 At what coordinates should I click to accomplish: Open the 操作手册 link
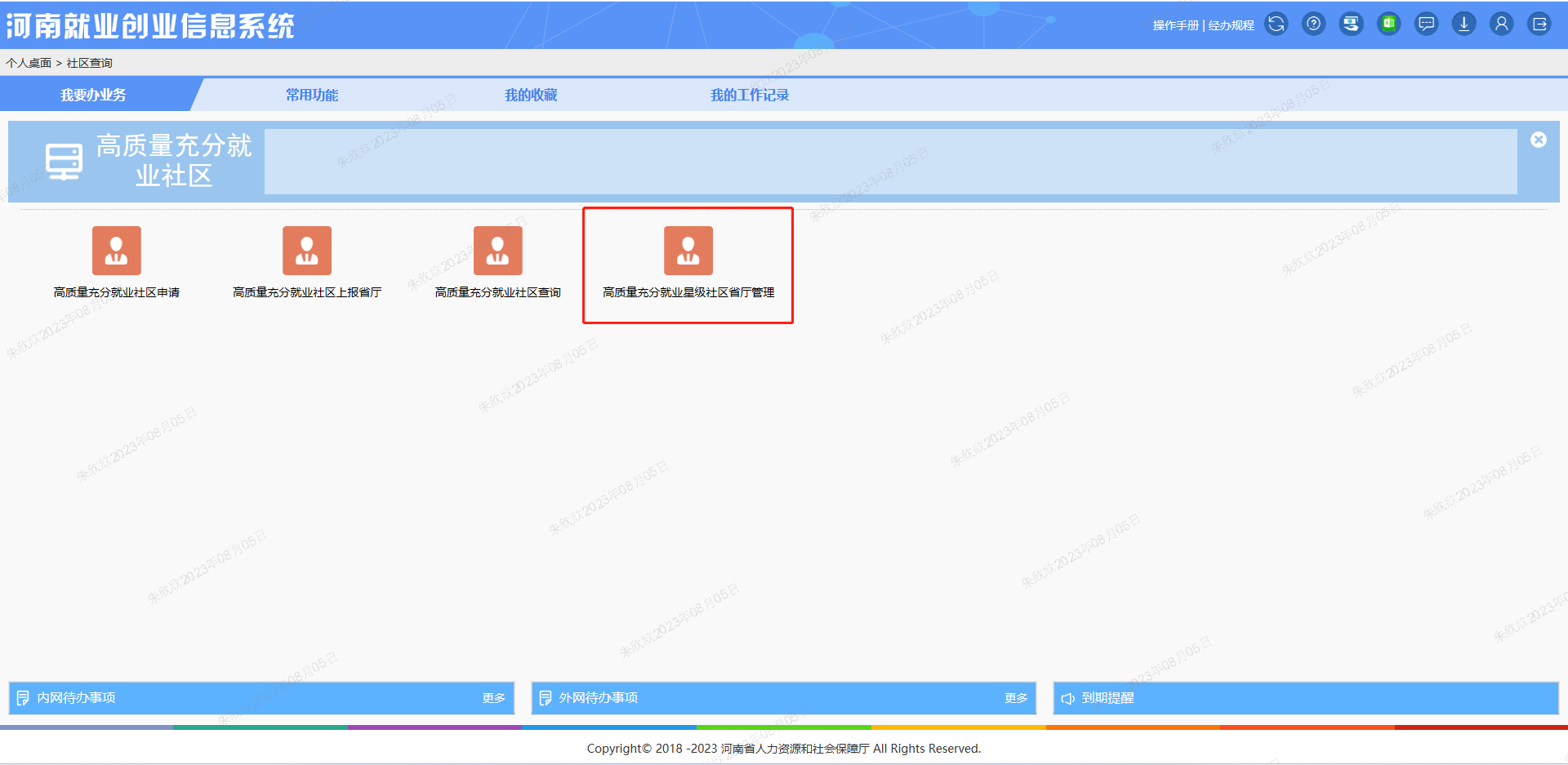click(1175, 25)
